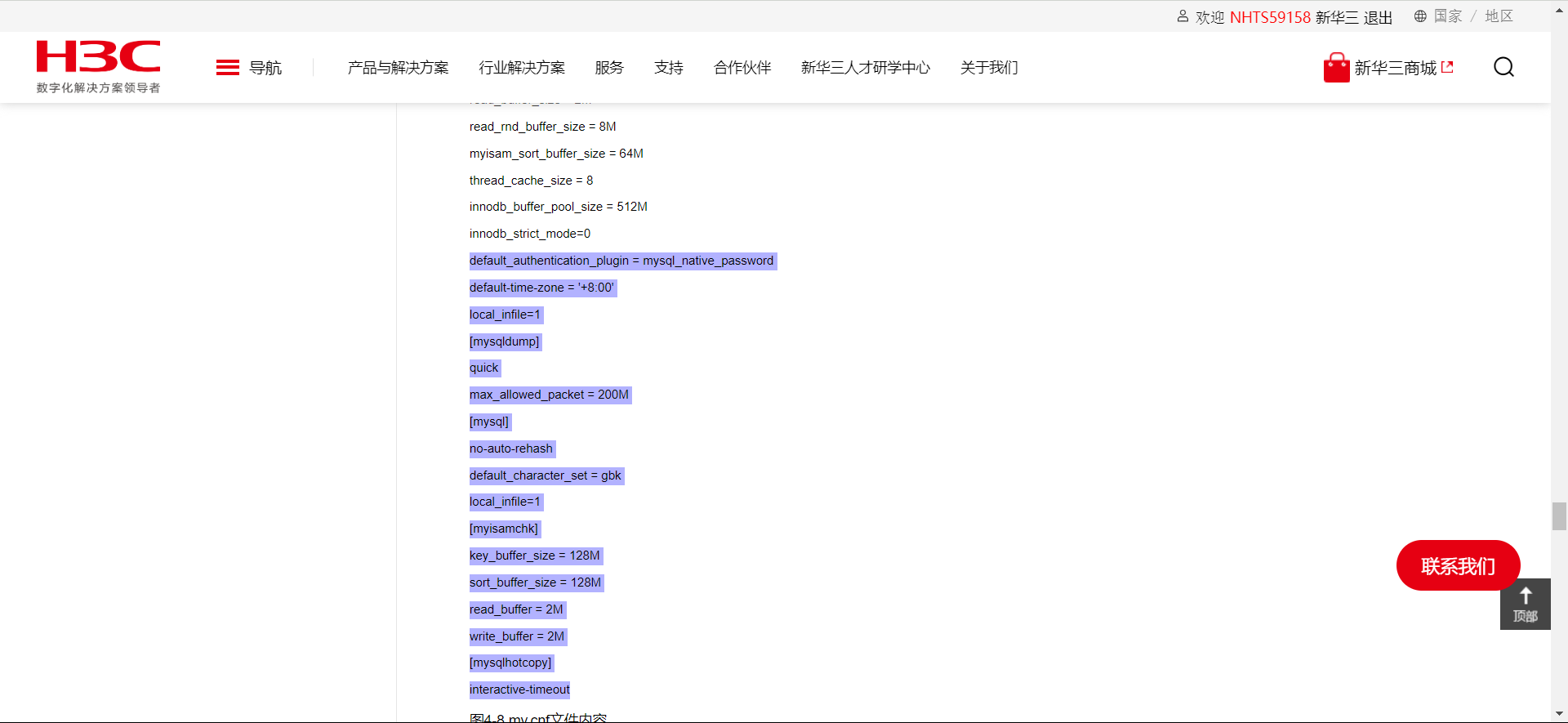
Task: Click the globe country/region icon
Action: [1420, 16]
